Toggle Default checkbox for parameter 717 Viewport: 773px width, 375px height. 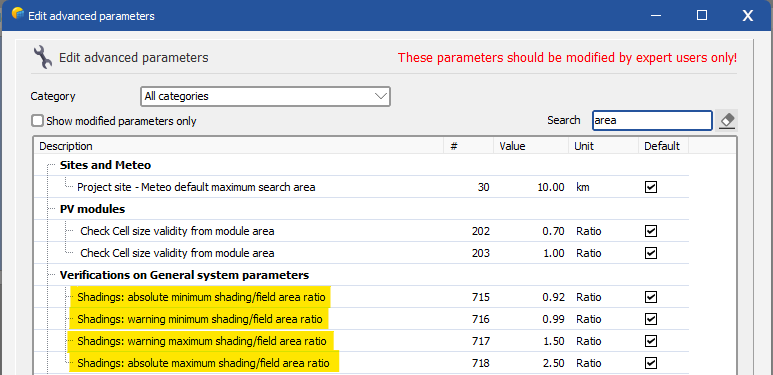(x=651, y=341)
